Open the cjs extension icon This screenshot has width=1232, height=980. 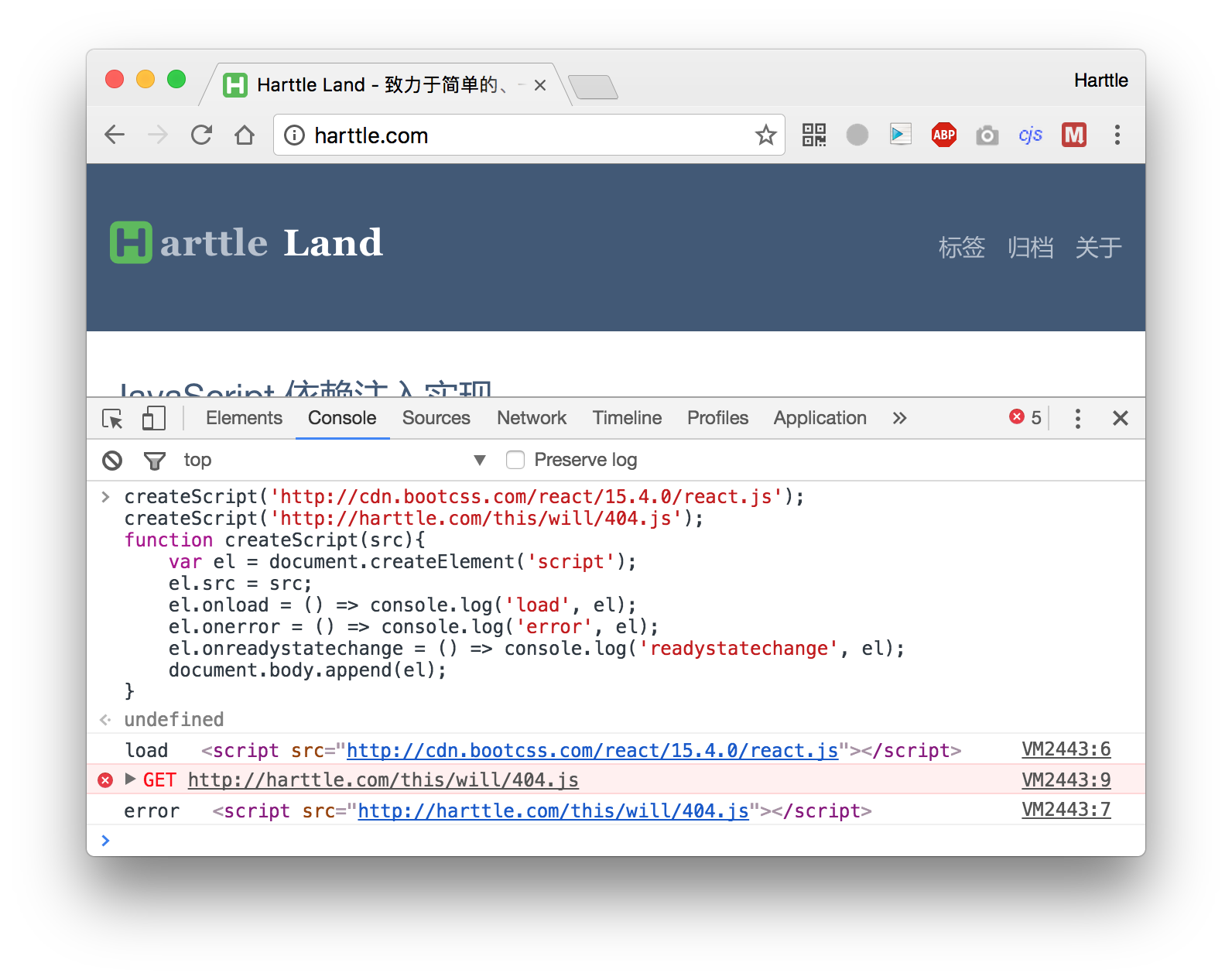1031,135
